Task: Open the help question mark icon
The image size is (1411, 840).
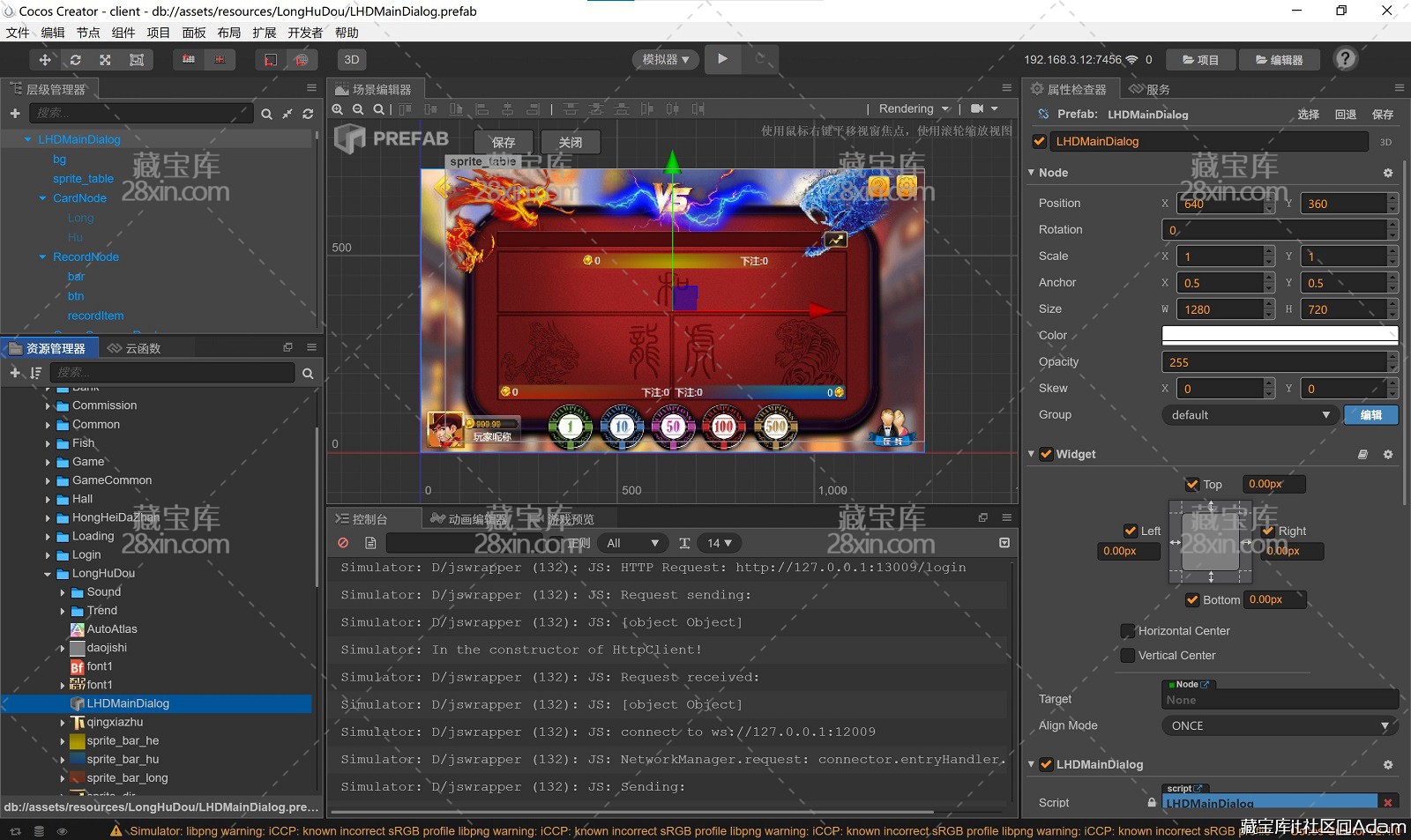Action: [x=1345, y=59]
